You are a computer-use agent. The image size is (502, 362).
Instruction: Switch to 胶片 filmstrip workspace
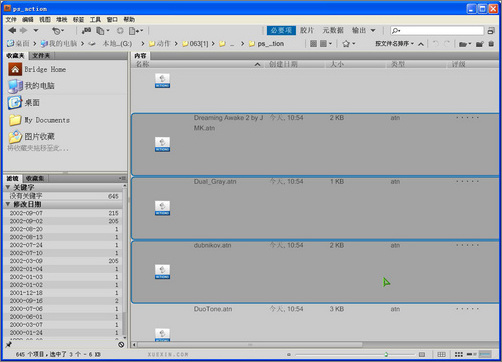coord(307,31)
